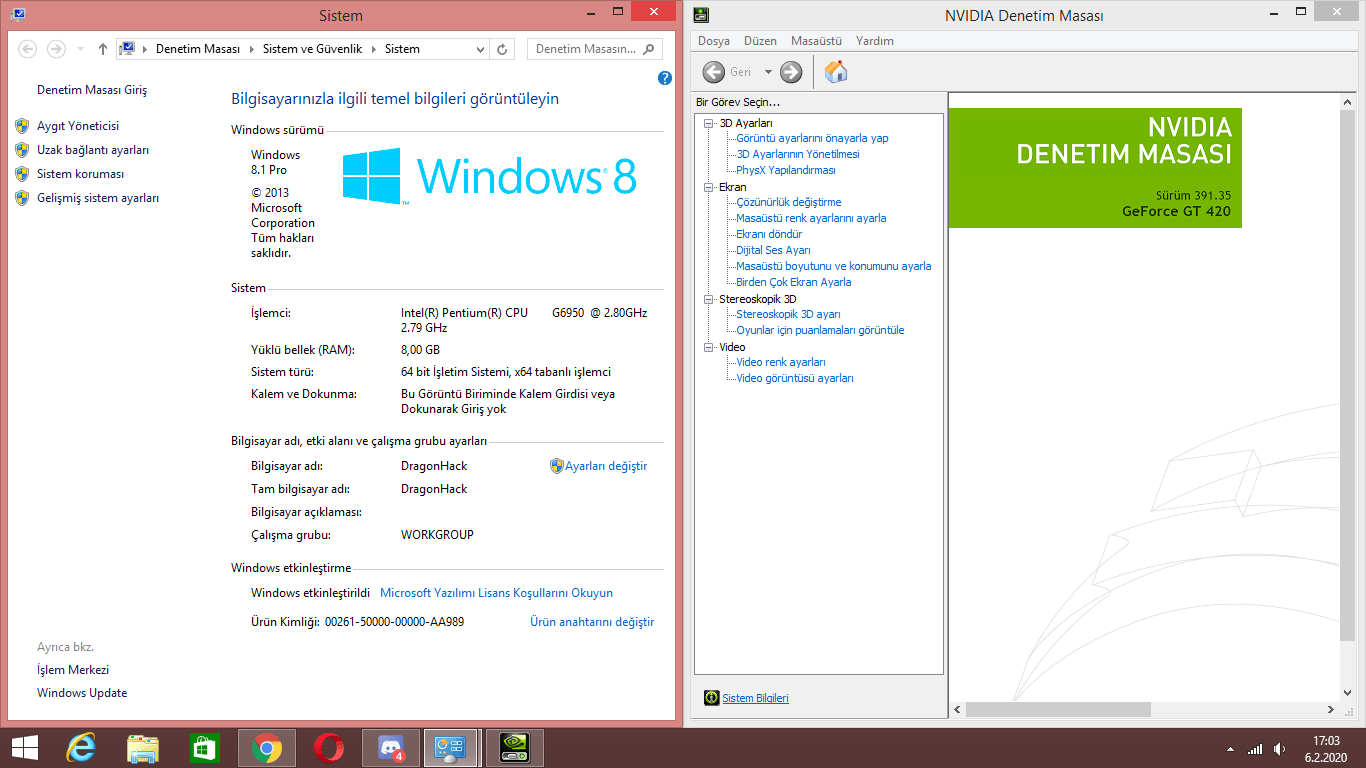Open the recent locations dropdown arrow
The image size is (1366, 768).
click(80, 49)
